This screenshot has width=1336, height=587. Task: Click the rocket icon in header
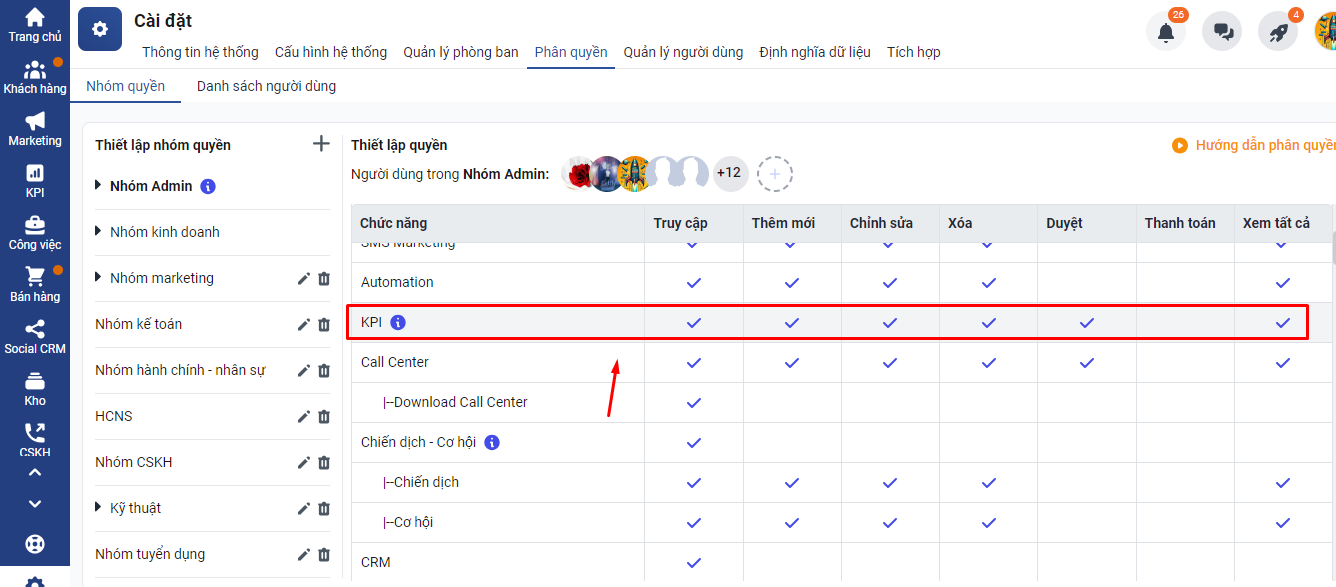pyautogui.click(x=1278, y=32)
